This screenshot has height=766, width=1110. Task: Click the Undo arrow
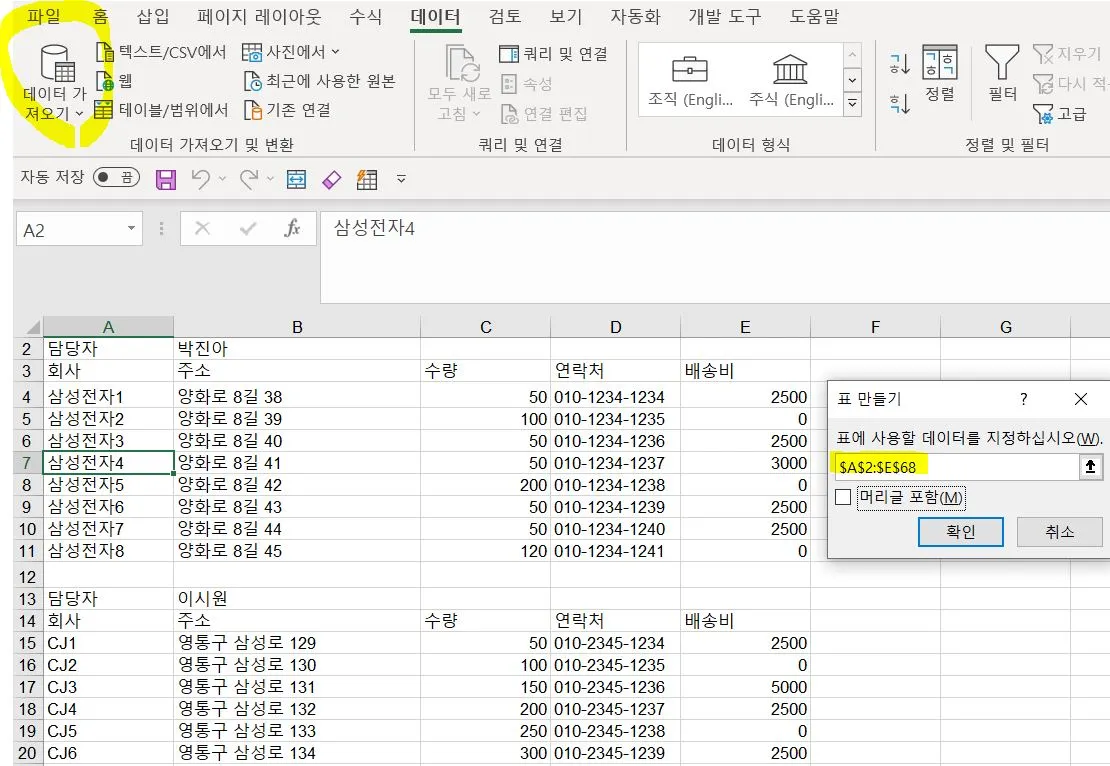(x=201, y=179)
